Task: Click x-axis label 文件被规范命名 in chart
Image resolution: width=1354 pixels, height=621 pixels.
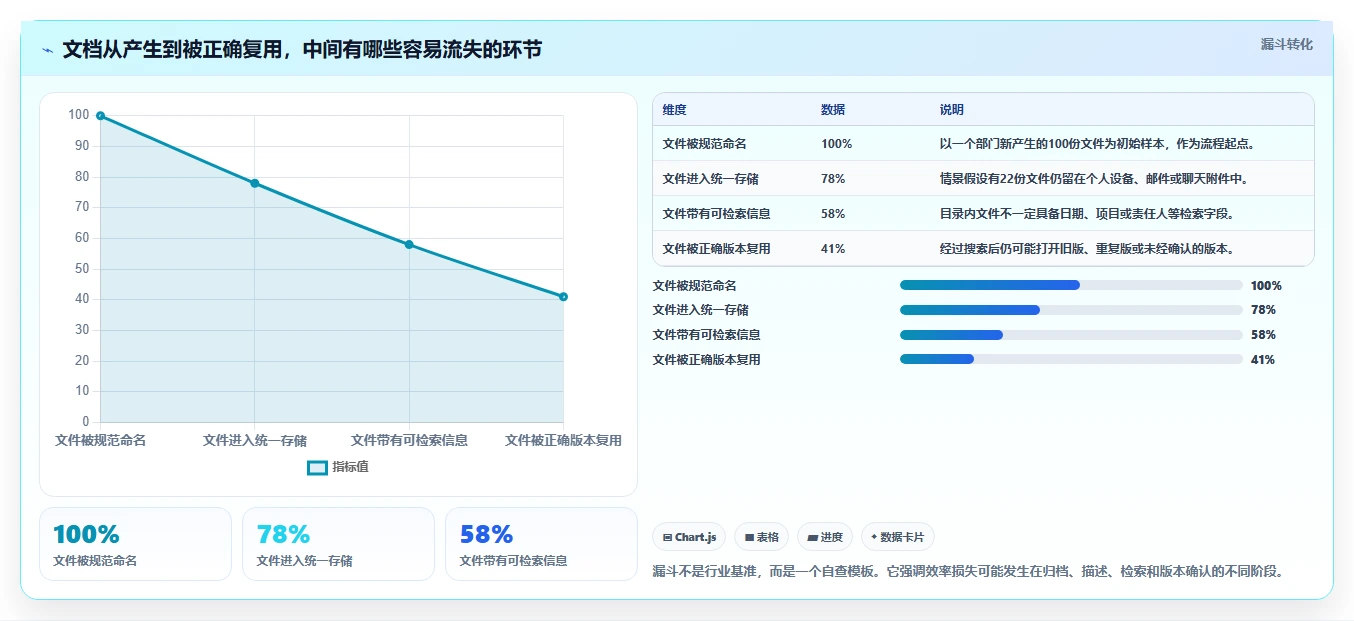Action: (x=100, y=440)
